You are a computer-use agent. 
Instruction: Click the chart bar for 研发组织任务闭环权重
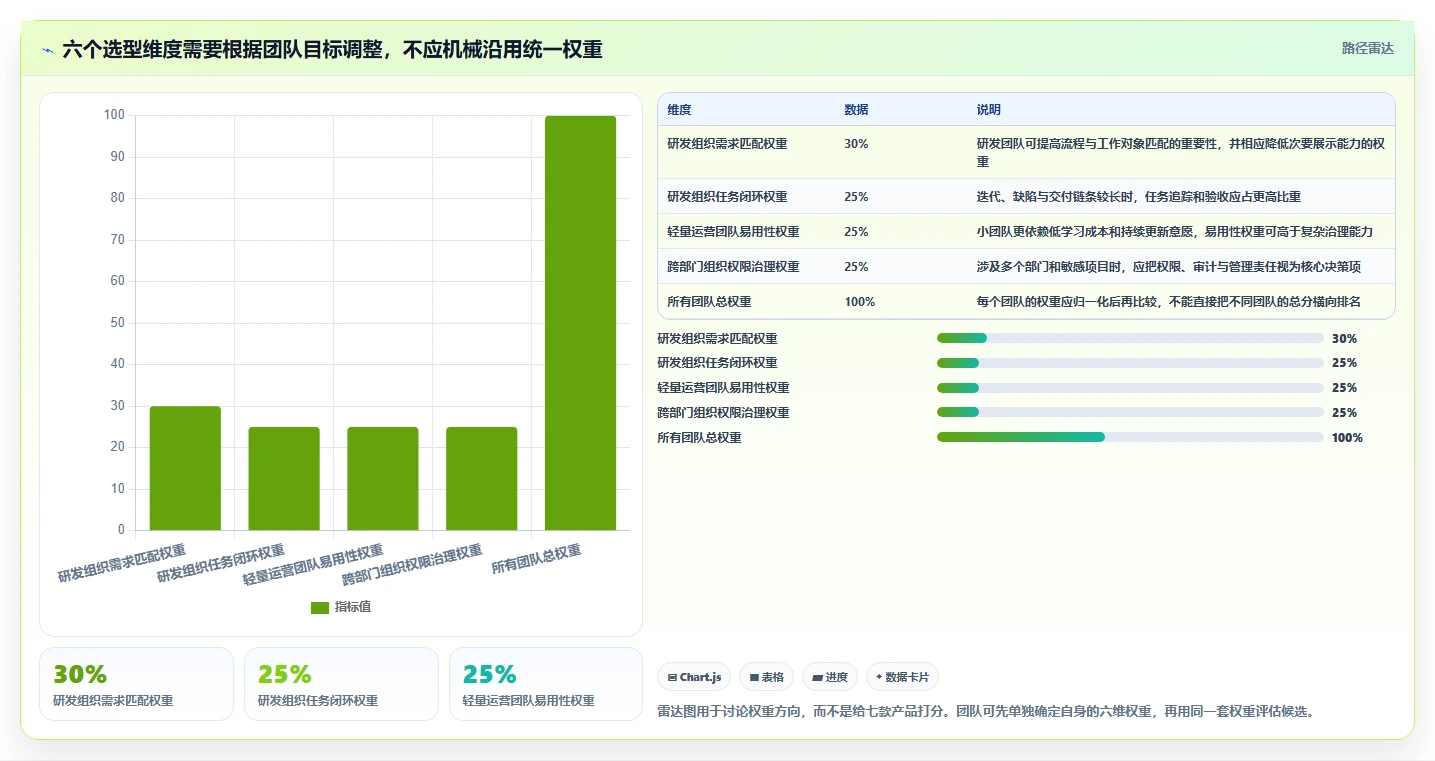[284, 478]
